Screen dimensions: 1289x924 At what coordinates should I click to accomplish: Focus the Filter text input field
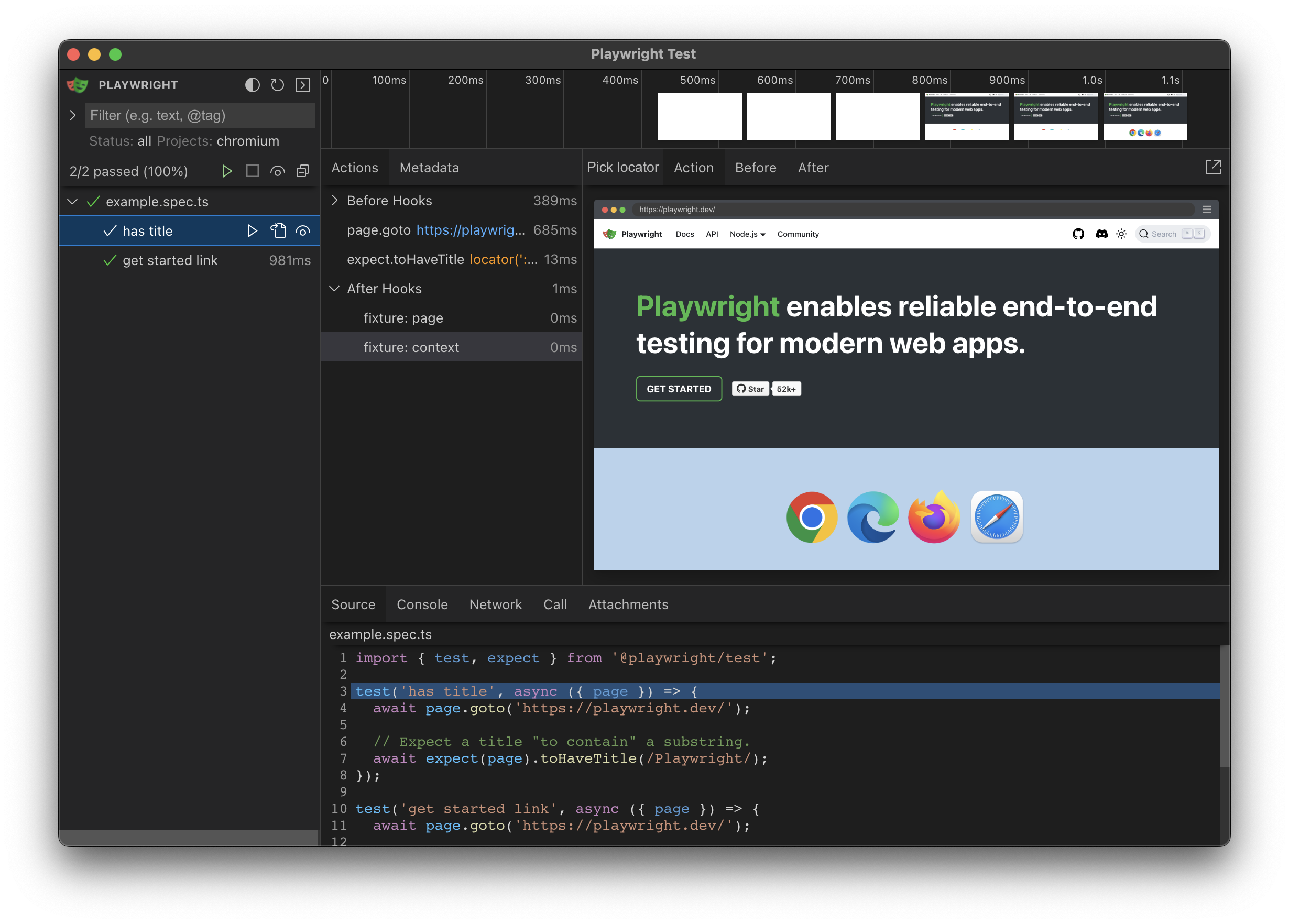(x=200, y=115)
